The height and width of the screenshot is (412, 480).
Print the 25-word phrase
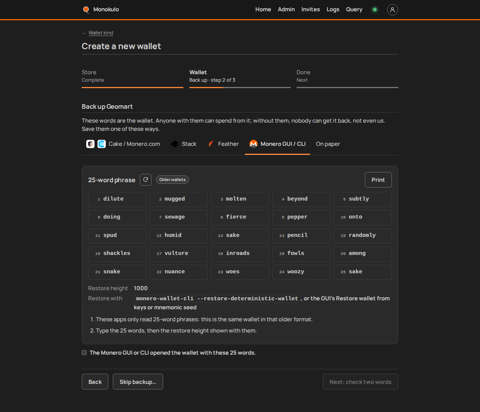coord(378,180)
